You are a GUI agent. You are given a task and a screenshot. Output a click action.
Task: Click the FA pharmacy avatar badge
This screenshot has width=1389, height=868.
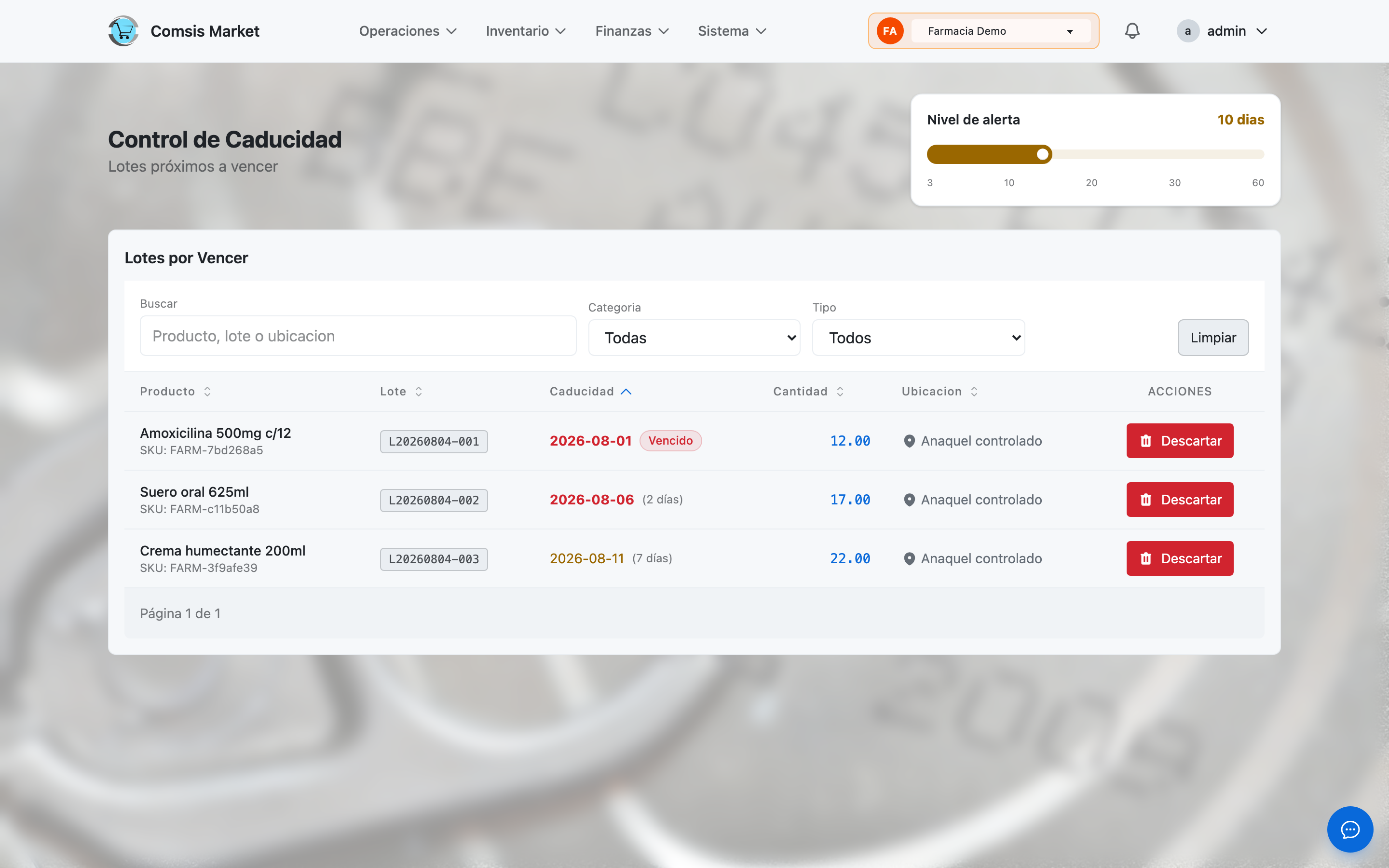tap(890, 31)
